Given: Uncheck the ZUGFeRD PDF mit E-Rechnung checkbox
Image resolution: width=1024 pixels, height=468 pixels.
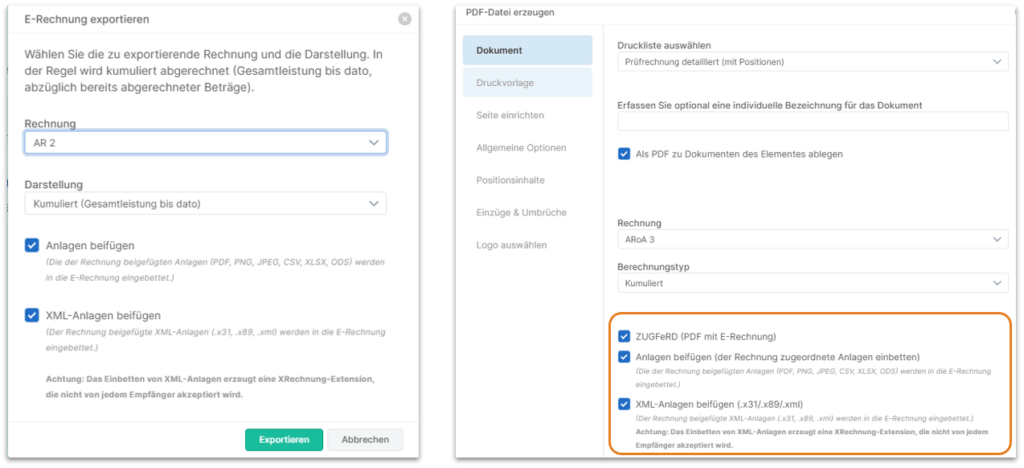Looking at the screenshot, I should point(624,337).
